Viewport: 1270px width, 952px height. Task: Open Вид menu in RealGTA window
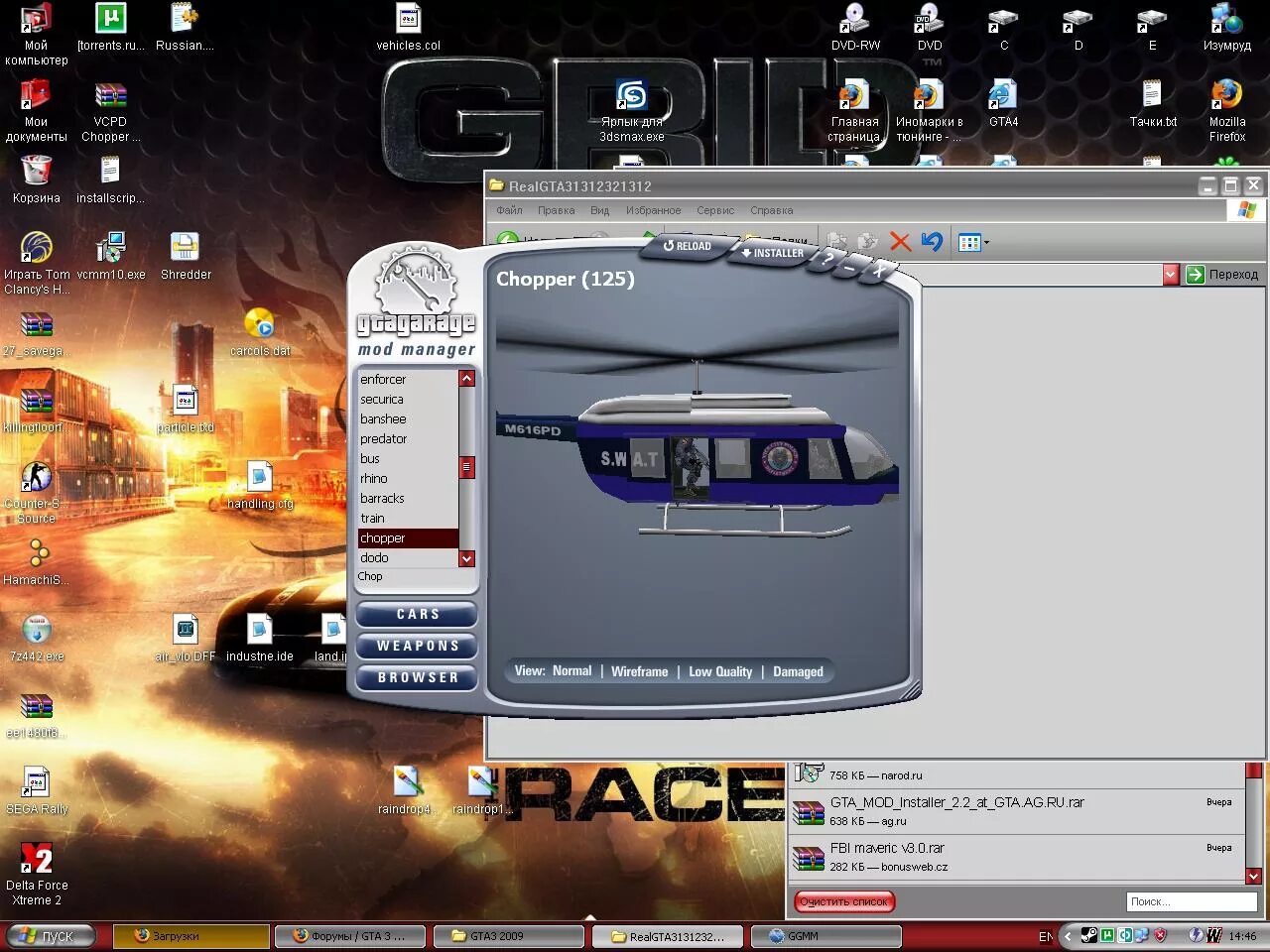click(x=599, y=210)
